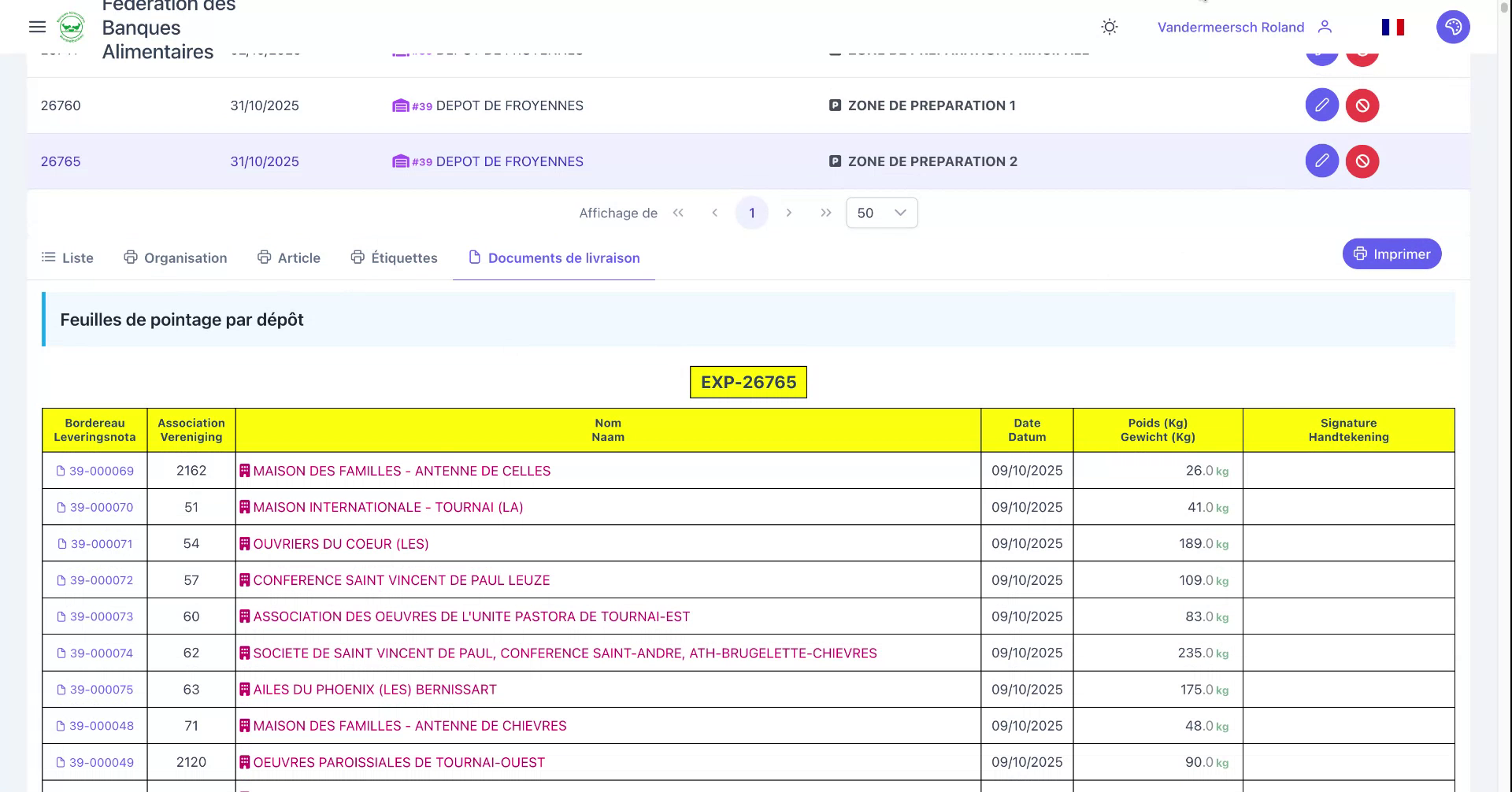Screen dimensions: 1512x792
Task: Toggle light/dark theme with the sun icon
Action: 1109,27
